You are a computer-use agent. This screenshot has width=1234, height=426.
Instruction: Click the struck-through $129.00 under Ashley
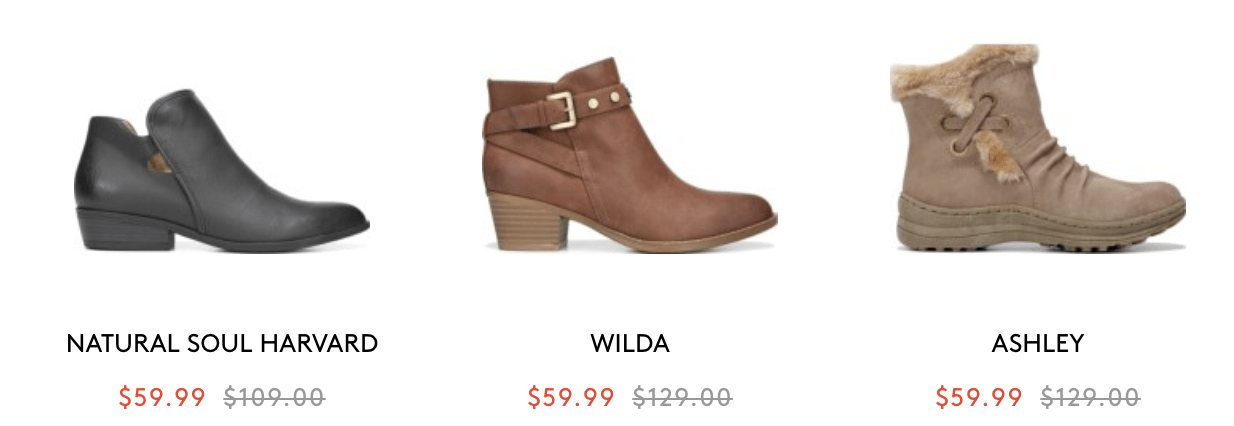pos(1090,397)
